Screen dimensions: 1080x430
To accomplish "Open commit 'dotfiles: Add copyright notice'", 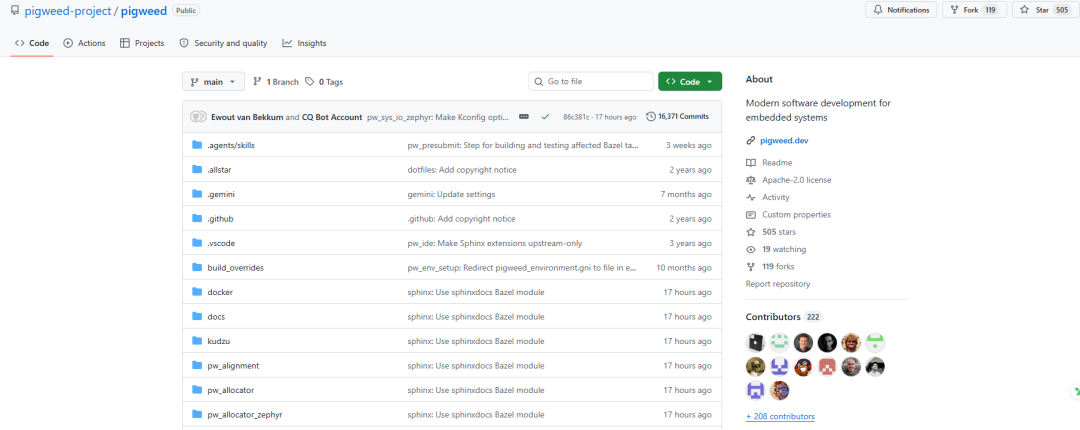I will pos(462,170).
